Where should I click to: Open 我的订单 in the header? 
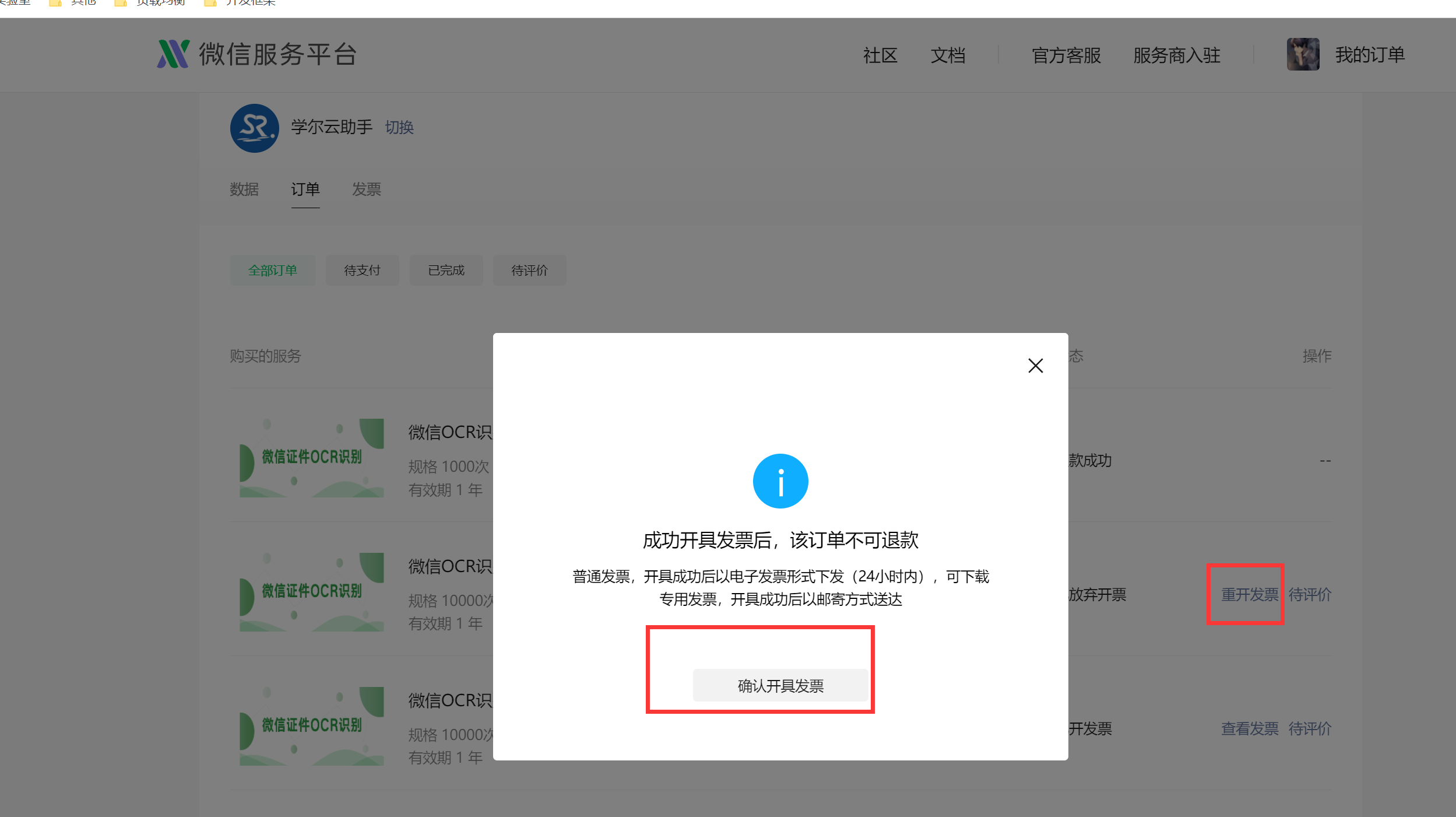(x=1369, y=55)
